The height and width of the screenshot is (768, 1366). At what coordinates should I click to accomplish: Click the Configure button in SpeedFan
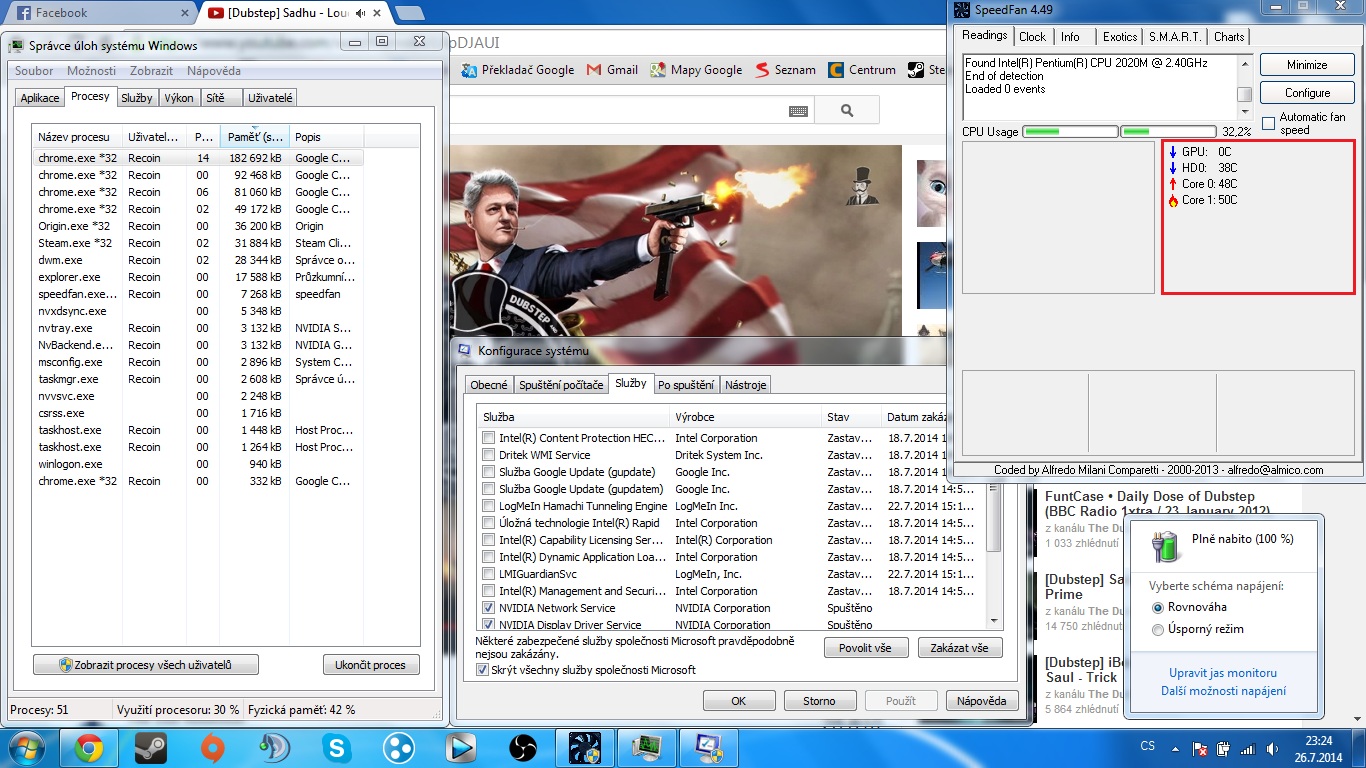click(1308, 93)
